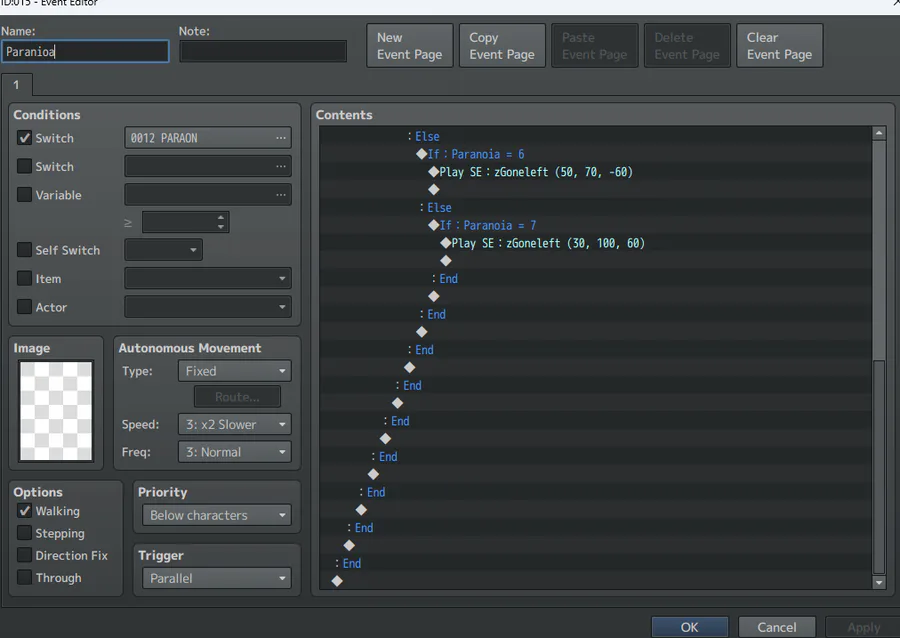The height and width of the screenshot is (638, 900).
Task: Select the empty diamond line under Paranoia = 6 sound
Action: (595, 189)
